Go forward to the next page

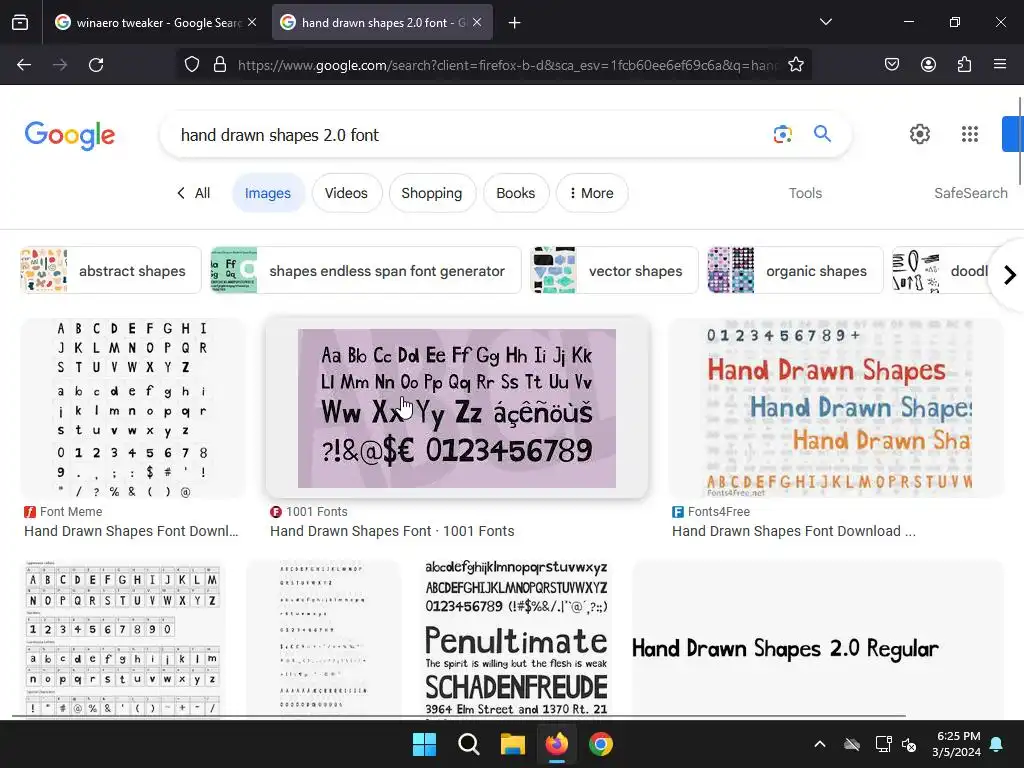(x=60, y=65)
